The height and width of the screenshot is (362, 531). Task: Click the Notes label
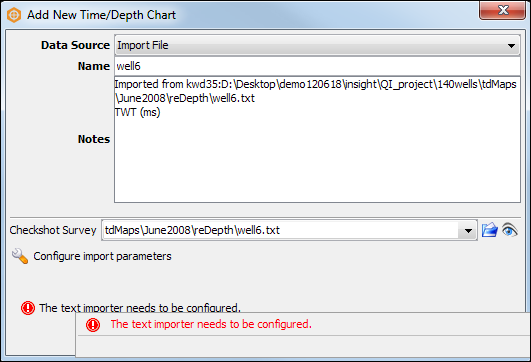tap(94, 139)
